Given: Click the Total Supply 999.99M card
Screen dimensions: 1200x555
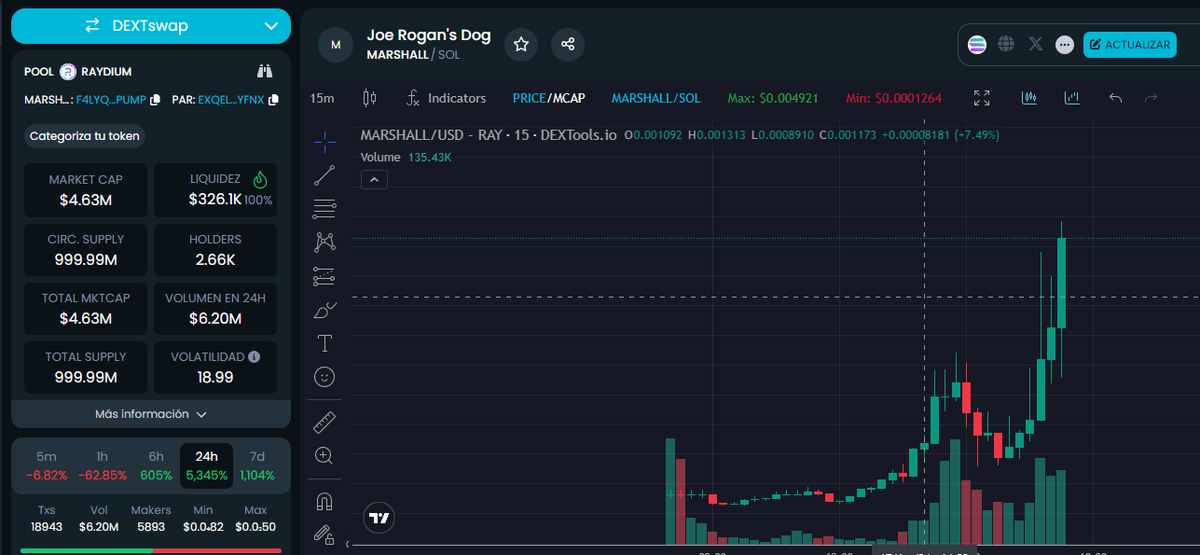Looking at the screenshot, I should [86, 367].
